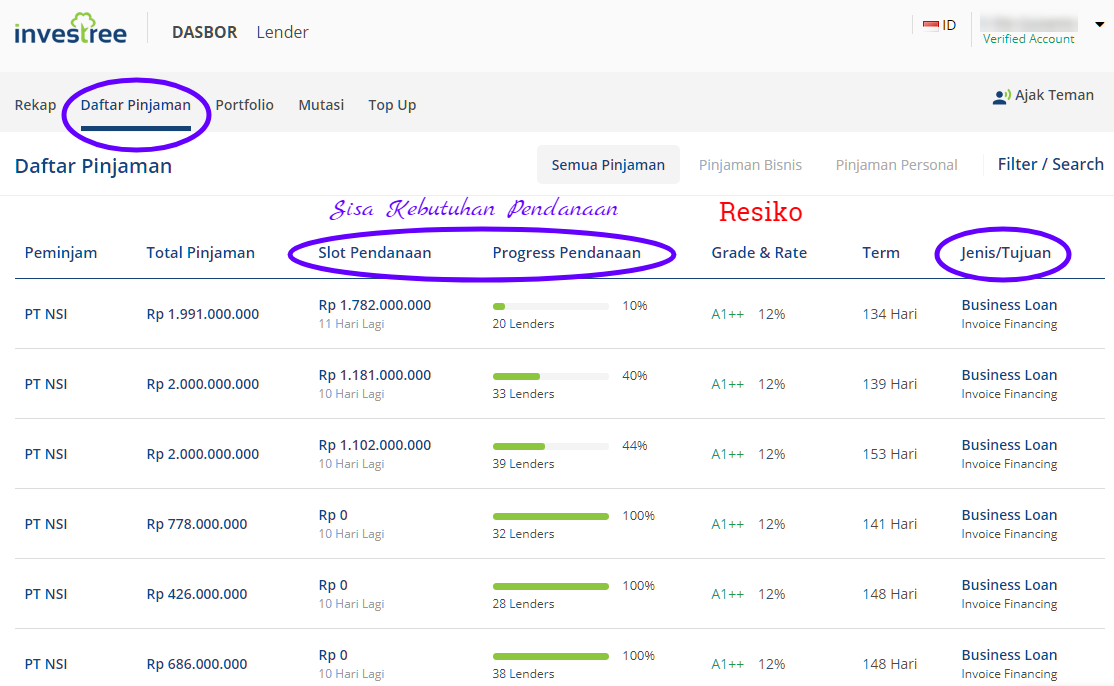Open the Business Loan link with 134 Hari term
Screen dimensions: 1114x686
[x=1009, y=304]
